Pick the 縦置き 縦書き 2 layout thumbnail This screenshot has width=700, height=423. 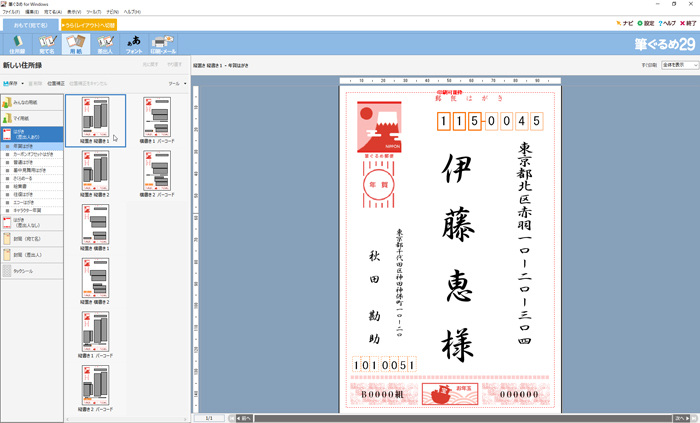pyautogui.click(x=95, y=175)
